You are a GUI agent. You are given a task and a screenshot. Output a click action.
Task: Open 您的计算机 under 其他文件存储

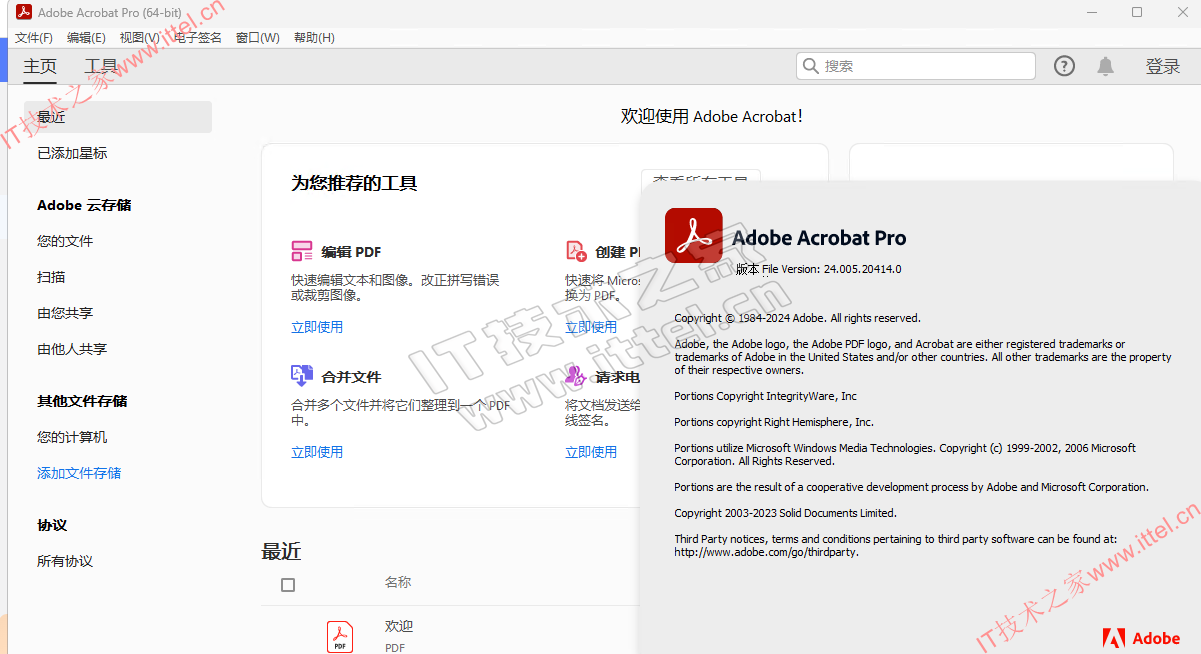(72, 437)
